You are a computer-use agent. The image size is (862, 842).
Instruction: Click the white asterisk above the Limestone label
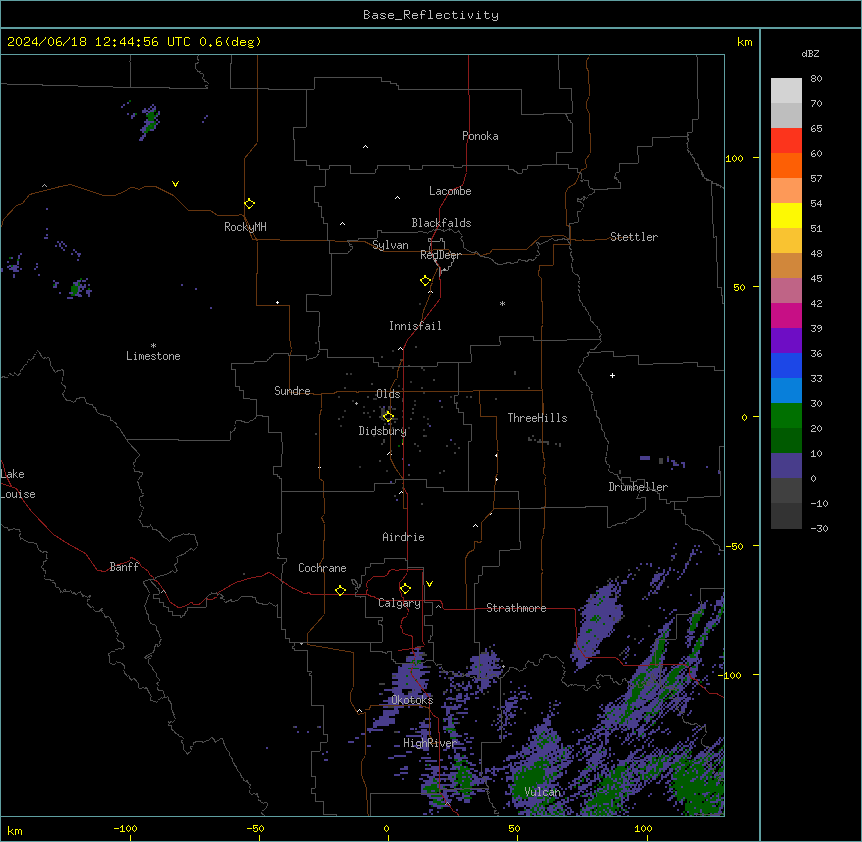pos(153,345)
